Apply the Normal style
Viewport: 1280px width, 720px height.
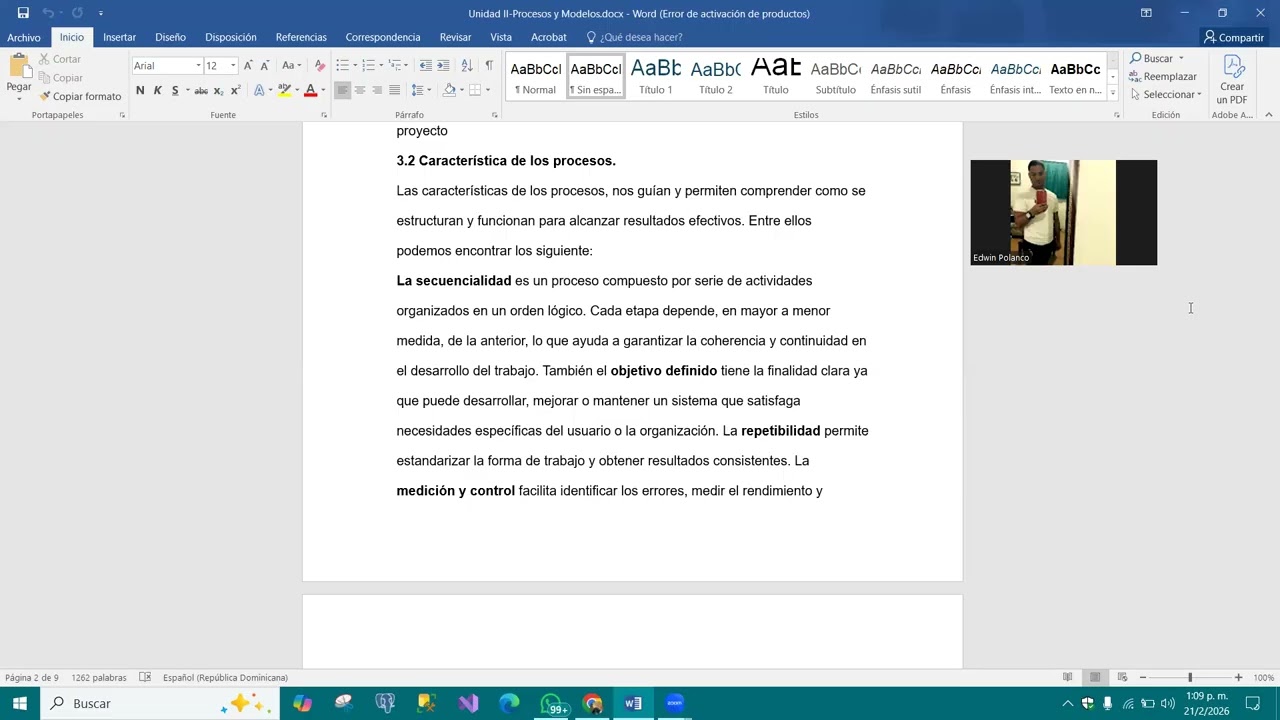pyautogui.click(x=536, y=76)
